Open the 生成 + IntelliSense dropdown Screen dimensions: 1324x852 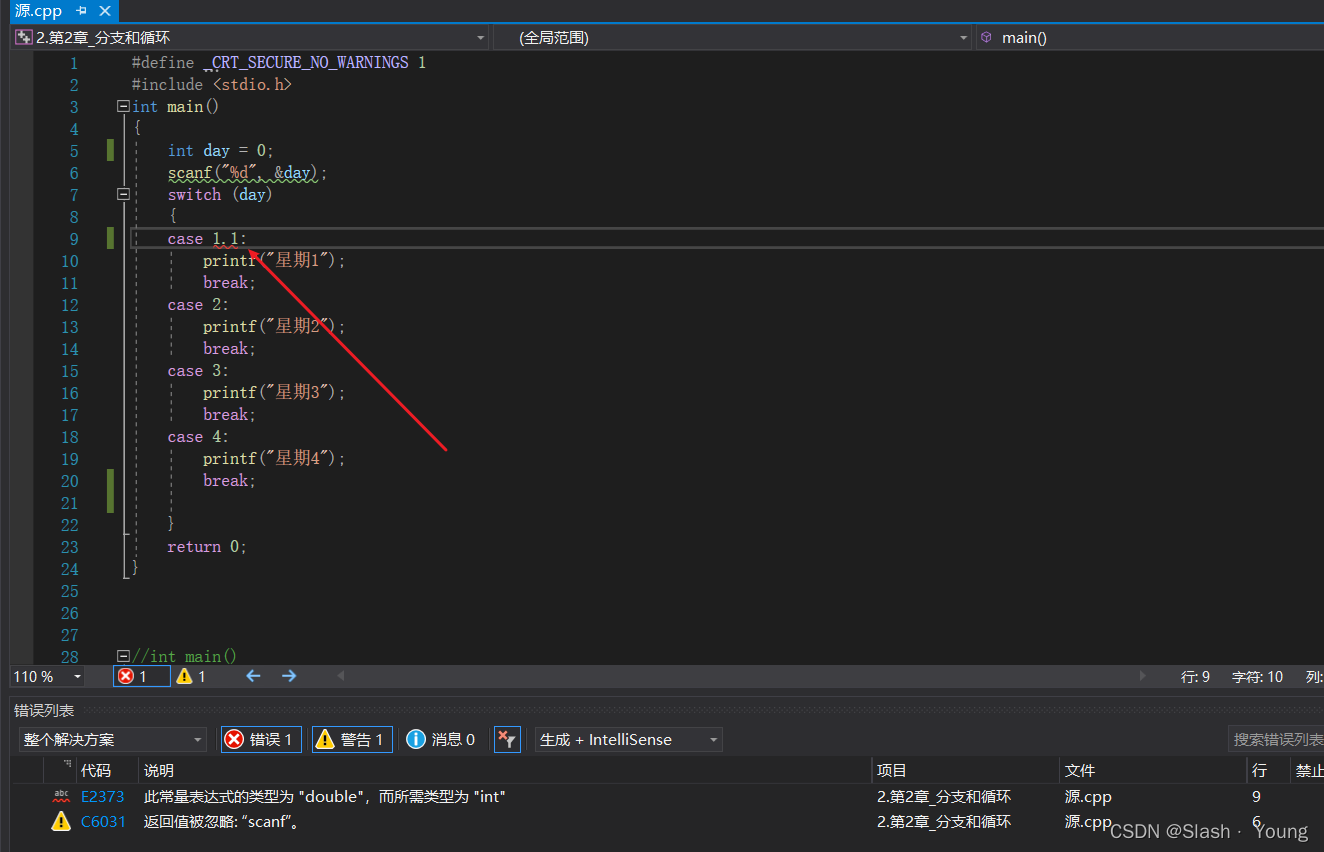[628, 740]
